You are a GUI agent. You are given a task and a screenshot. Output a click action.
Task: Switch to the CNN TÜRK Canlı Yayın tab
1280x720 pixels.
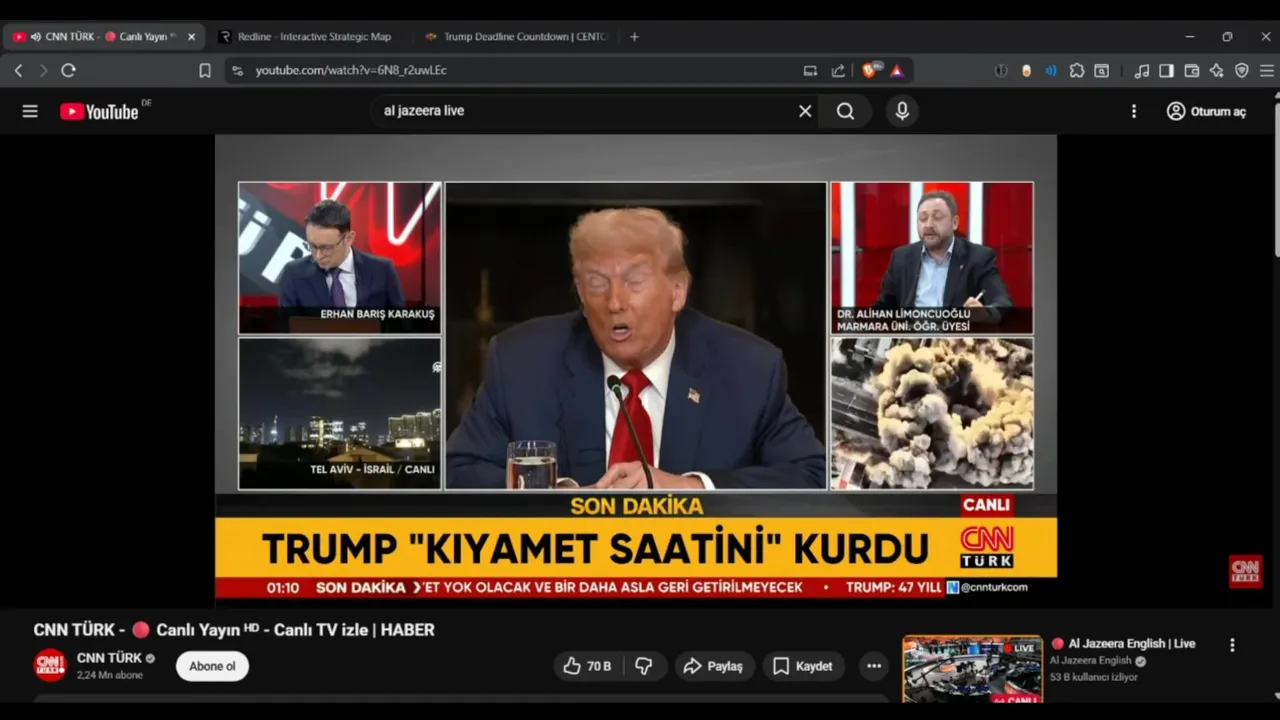[x=103, y=36]
